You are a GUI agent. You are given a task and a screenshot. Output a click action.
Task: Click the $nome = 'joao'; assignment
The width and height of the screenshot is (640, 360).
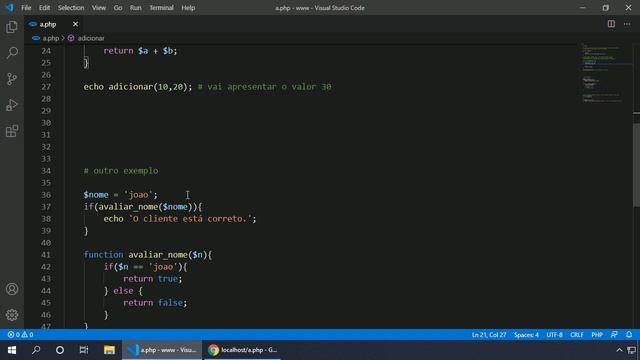pyautogui.click(x=120, y=195)
